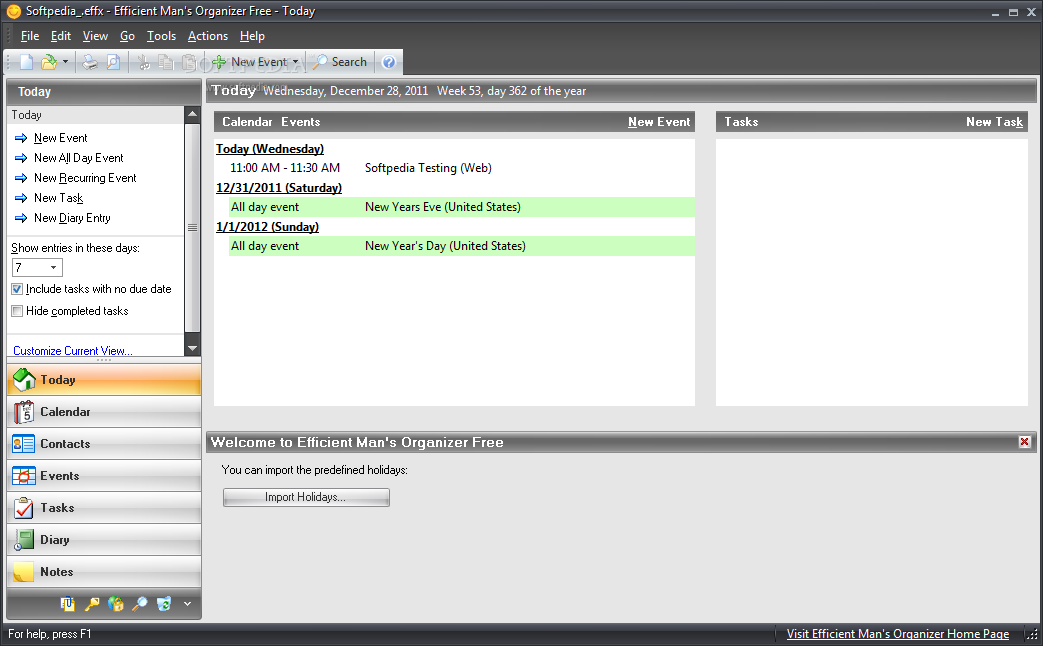This screenshot has width=1043, height=646.
Task: Open the Calendar navigation section
Action: (x=104, y=412)
